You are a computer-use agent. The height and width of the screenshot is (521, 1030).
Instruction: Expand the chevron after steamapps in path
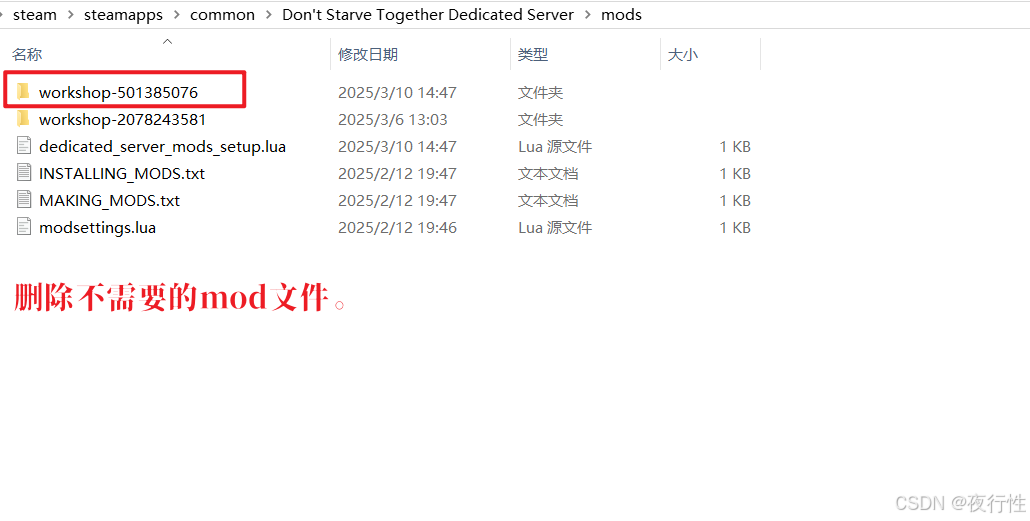[177, 14]
